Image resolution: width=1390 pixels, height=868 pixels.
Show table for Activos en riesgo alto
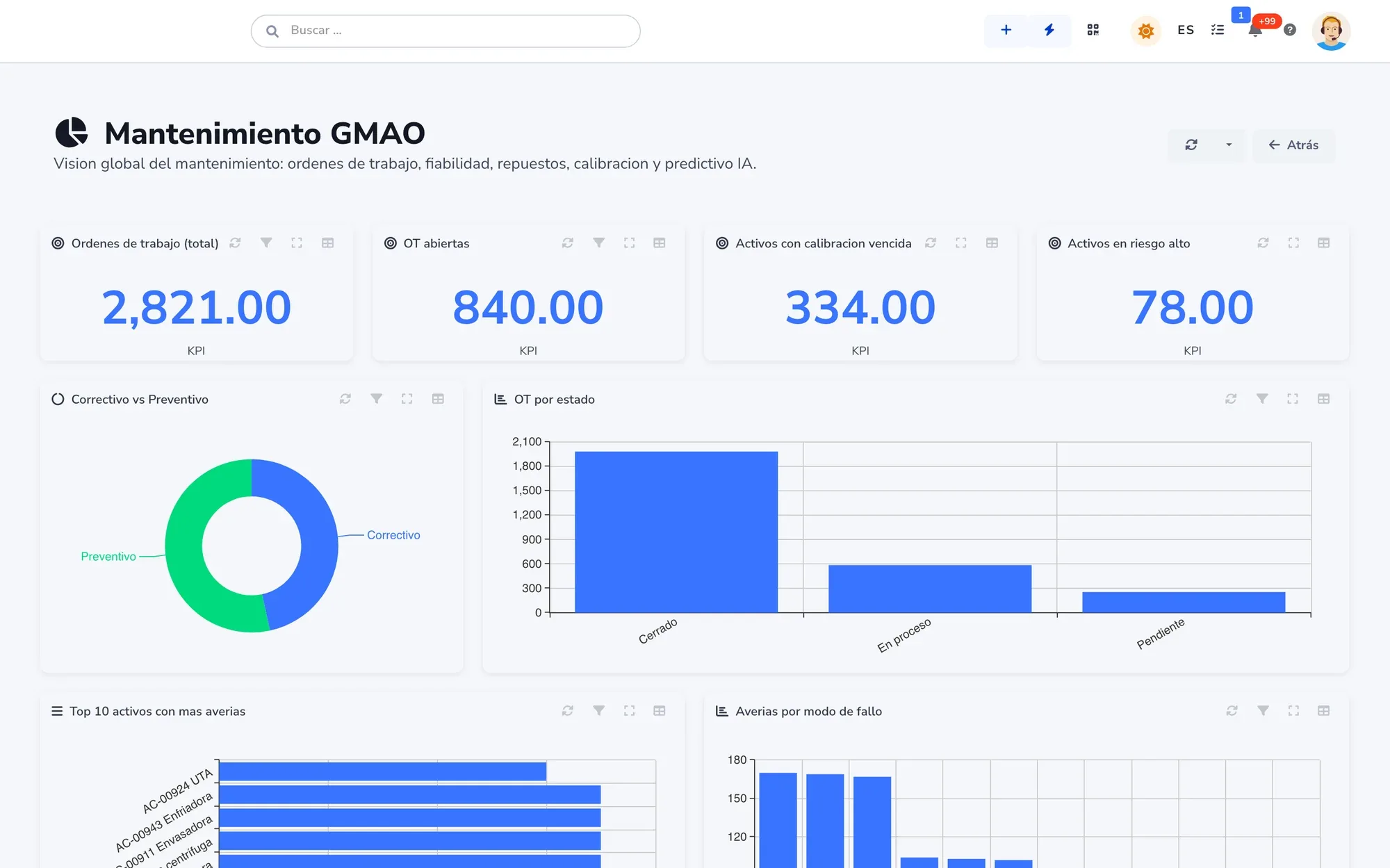click(1324, 243)
